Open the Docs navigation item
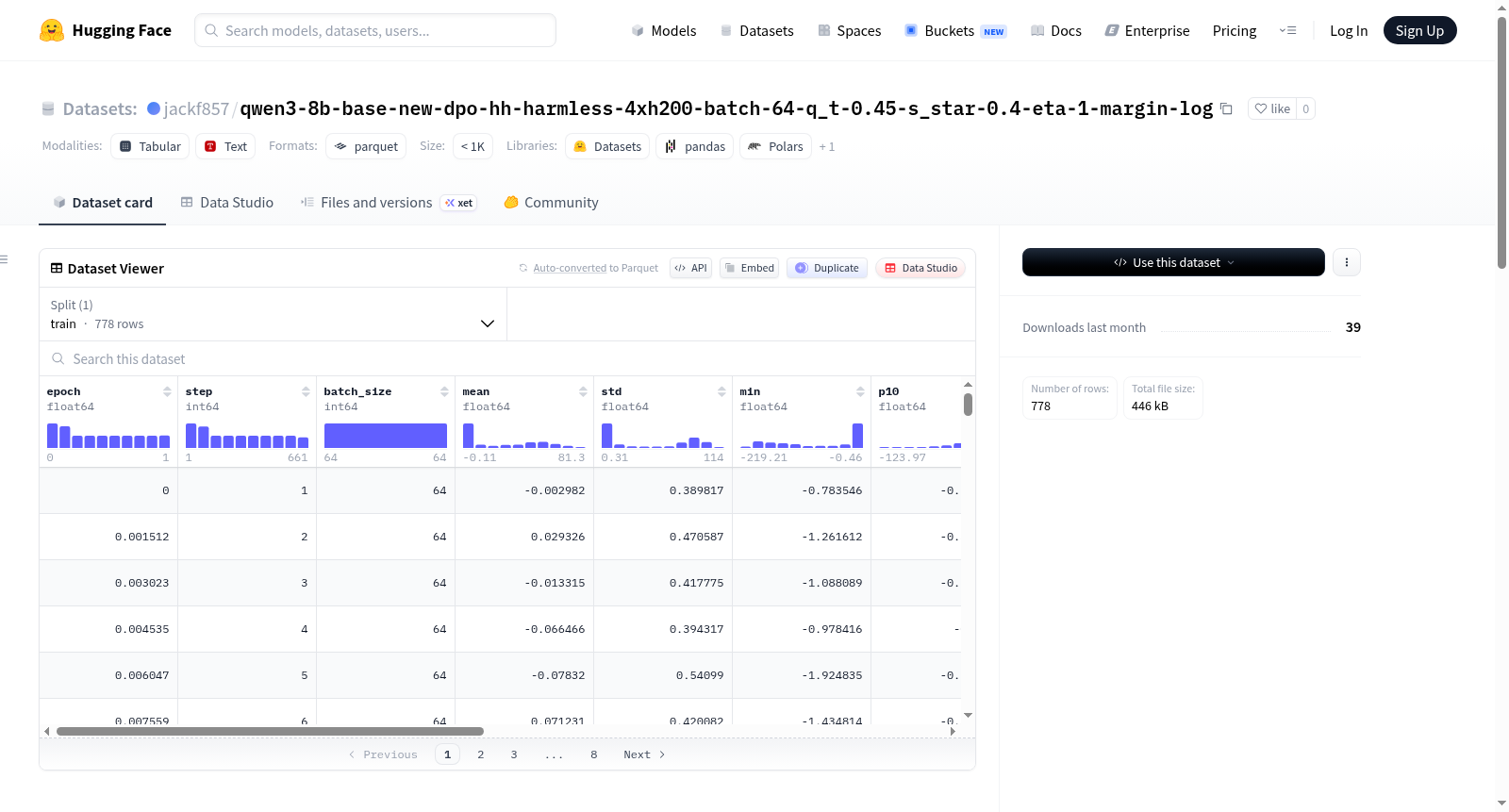This screenshot has height=812, width=1509. coord(1055,30)
